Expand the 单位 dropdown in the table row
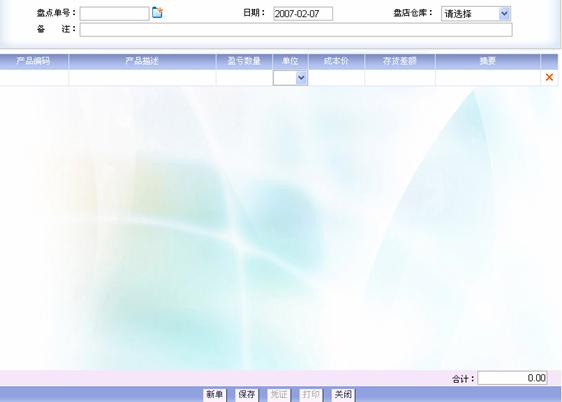The height and width of the screenshot is (402, 562). point(290,78)
